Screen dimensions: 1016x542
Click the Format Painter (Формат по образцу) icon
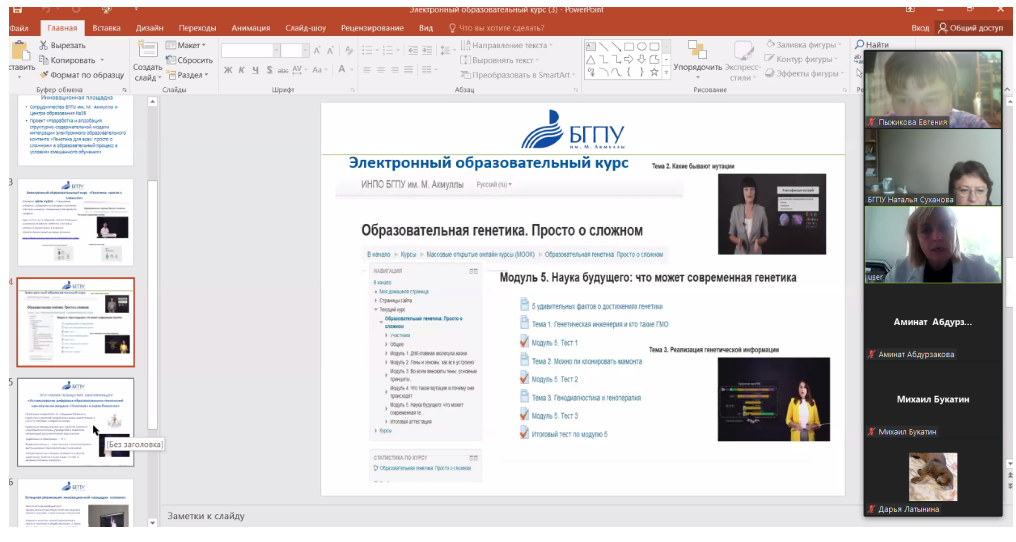tap(43, 74)
